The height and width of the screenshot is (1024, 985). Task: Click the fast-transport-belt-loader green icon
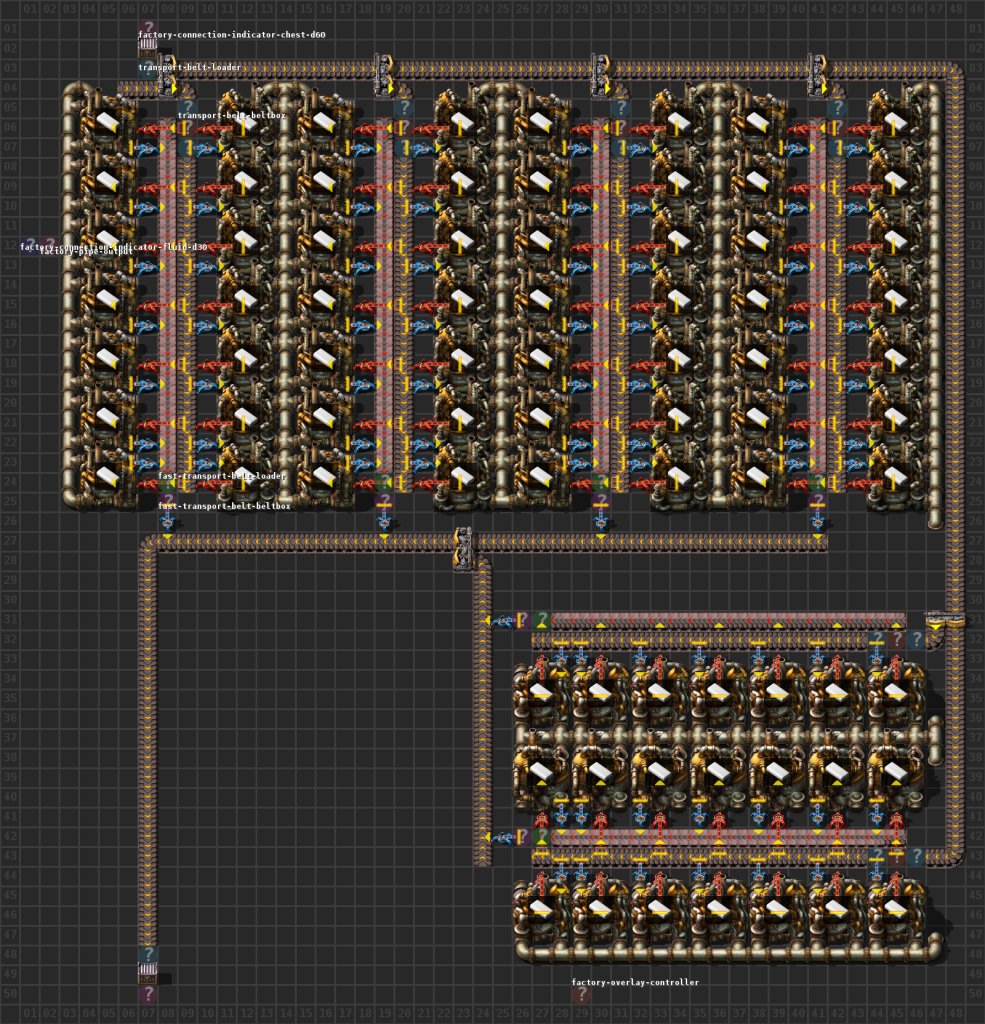[167, 483]
